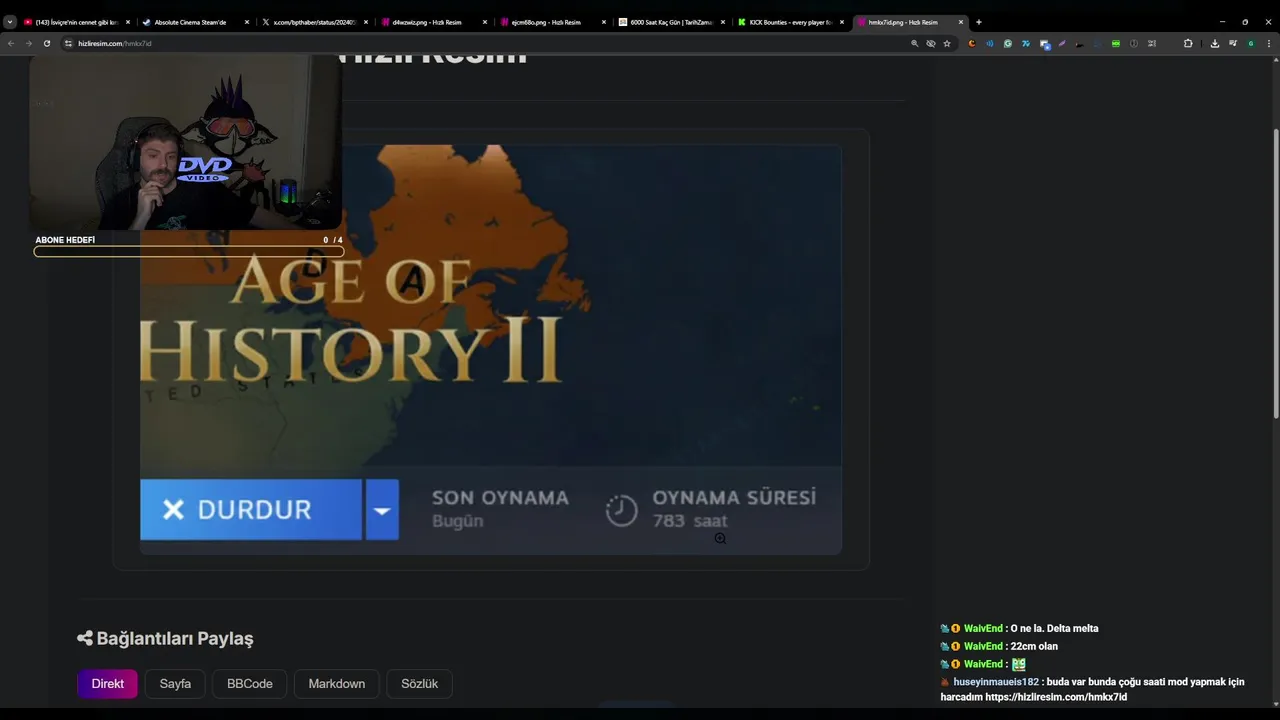The width and height of the screenshot is (1280, 720).
Task: Focus the address bar showing hizliresim.com/hmlx7id
Action: 480,43
